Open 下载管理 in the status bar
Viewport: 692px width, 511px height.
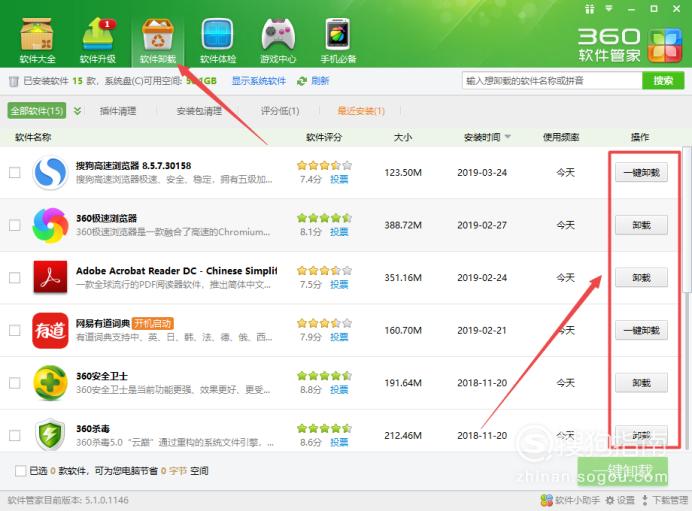(x=665, y=500)
